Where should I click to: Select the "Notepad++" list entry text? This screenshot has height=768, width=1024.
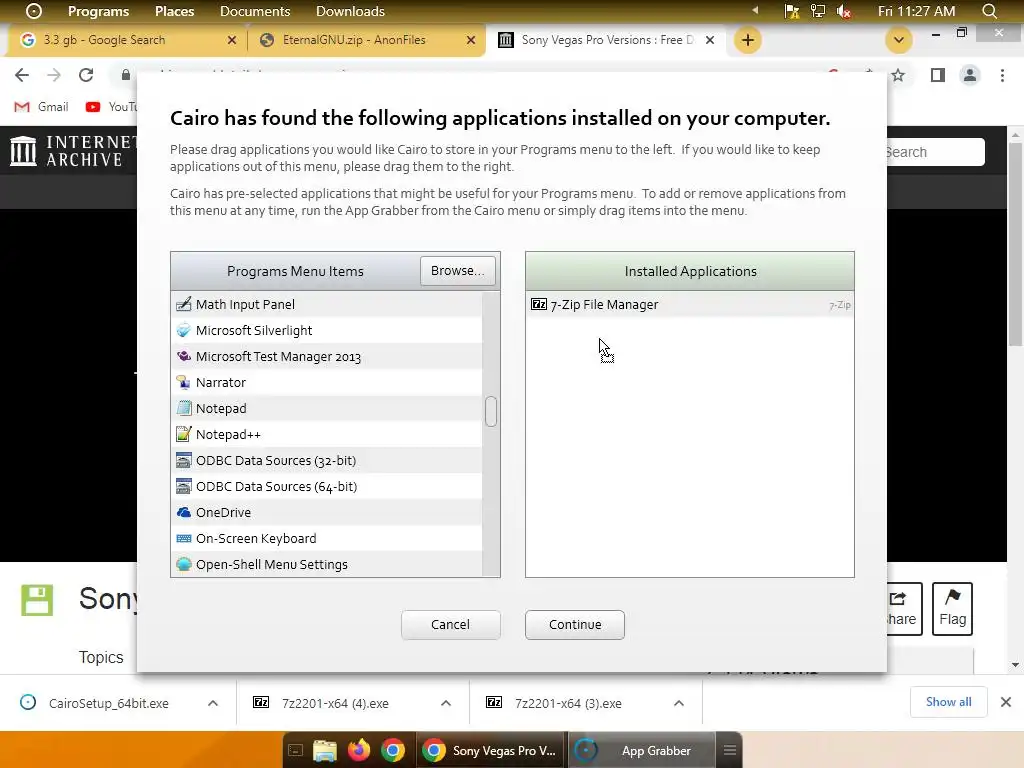coord(228,435)
